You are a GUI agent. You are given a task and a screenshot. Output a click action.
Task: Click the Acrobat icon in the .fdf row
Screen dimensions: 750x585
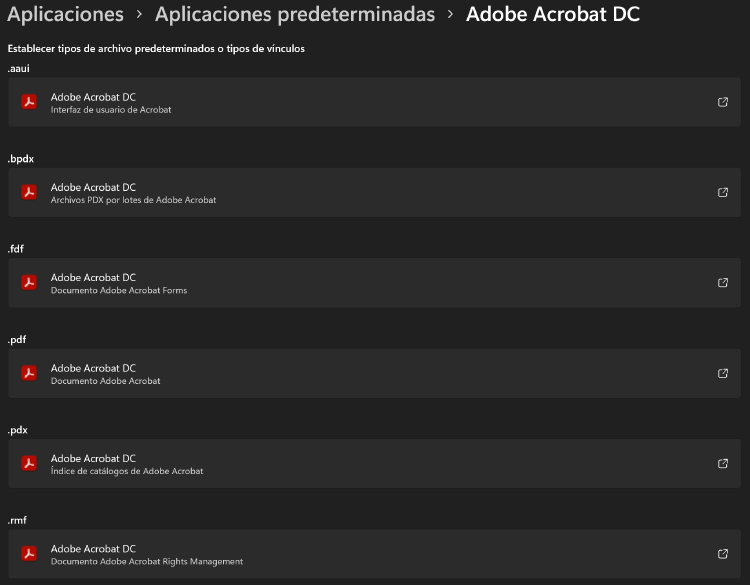[30, 283]
